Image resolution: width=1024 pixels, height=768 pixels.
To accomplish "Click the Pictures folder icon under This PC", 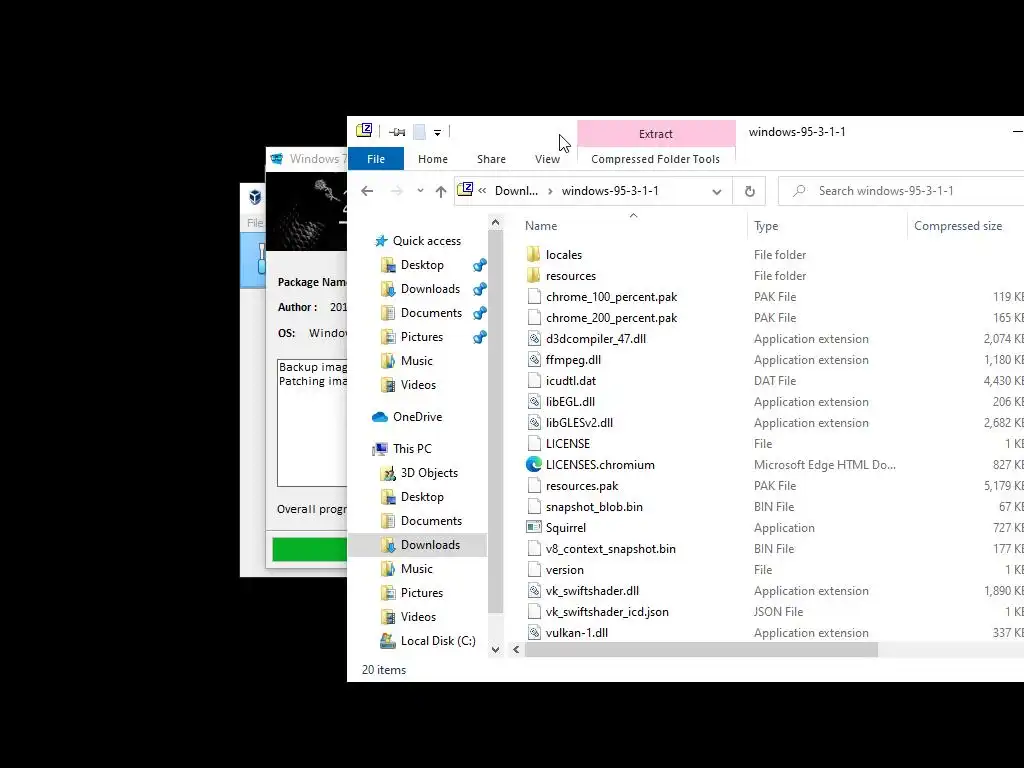I will point(388,593).
